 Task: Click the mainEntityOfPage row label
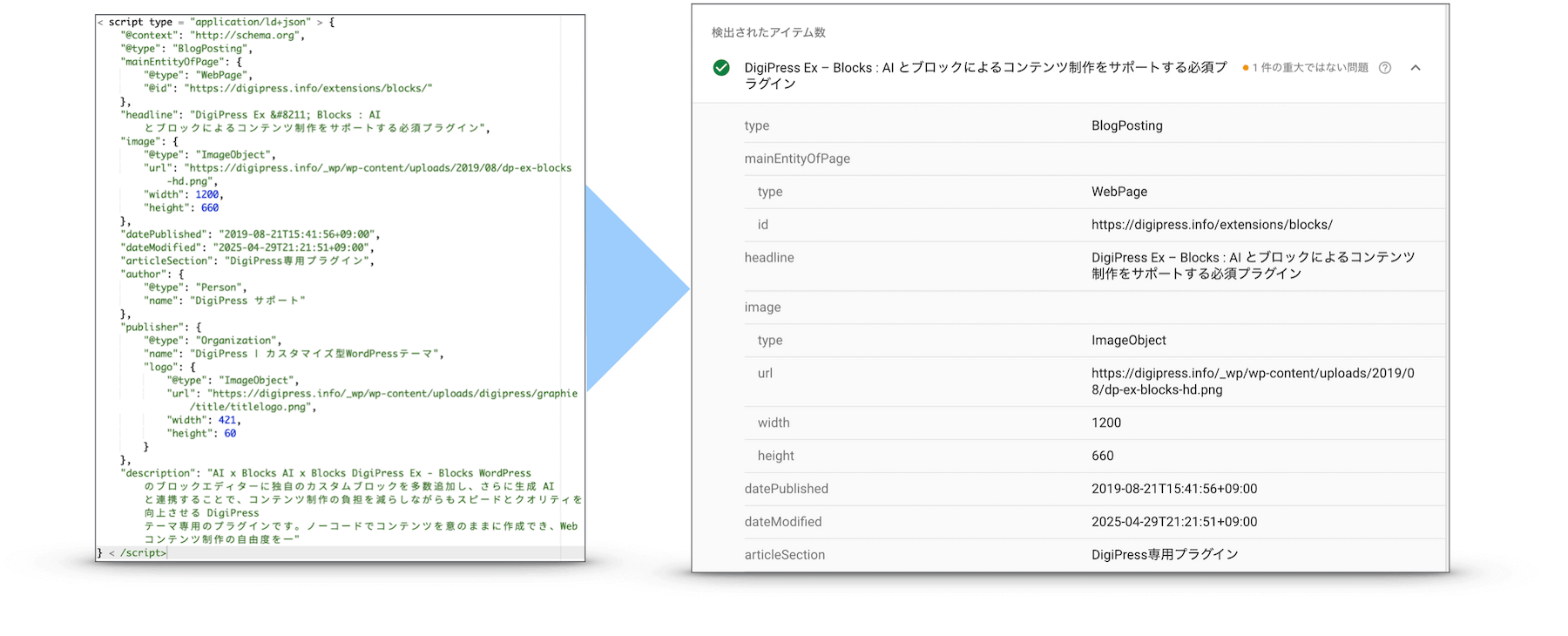(x=797, y=159)
